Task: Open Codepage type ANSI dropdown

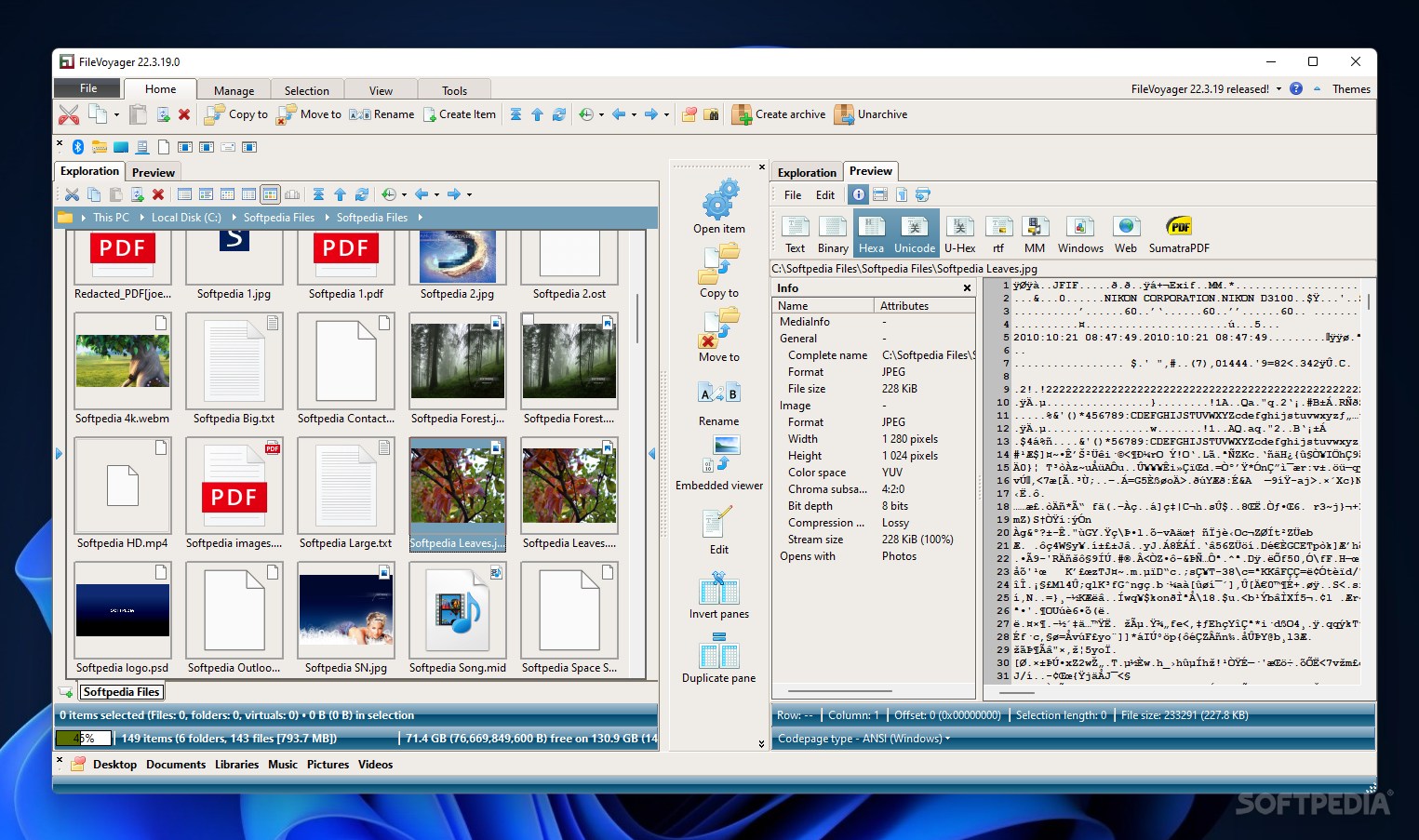Action: [x=864, y=739]
